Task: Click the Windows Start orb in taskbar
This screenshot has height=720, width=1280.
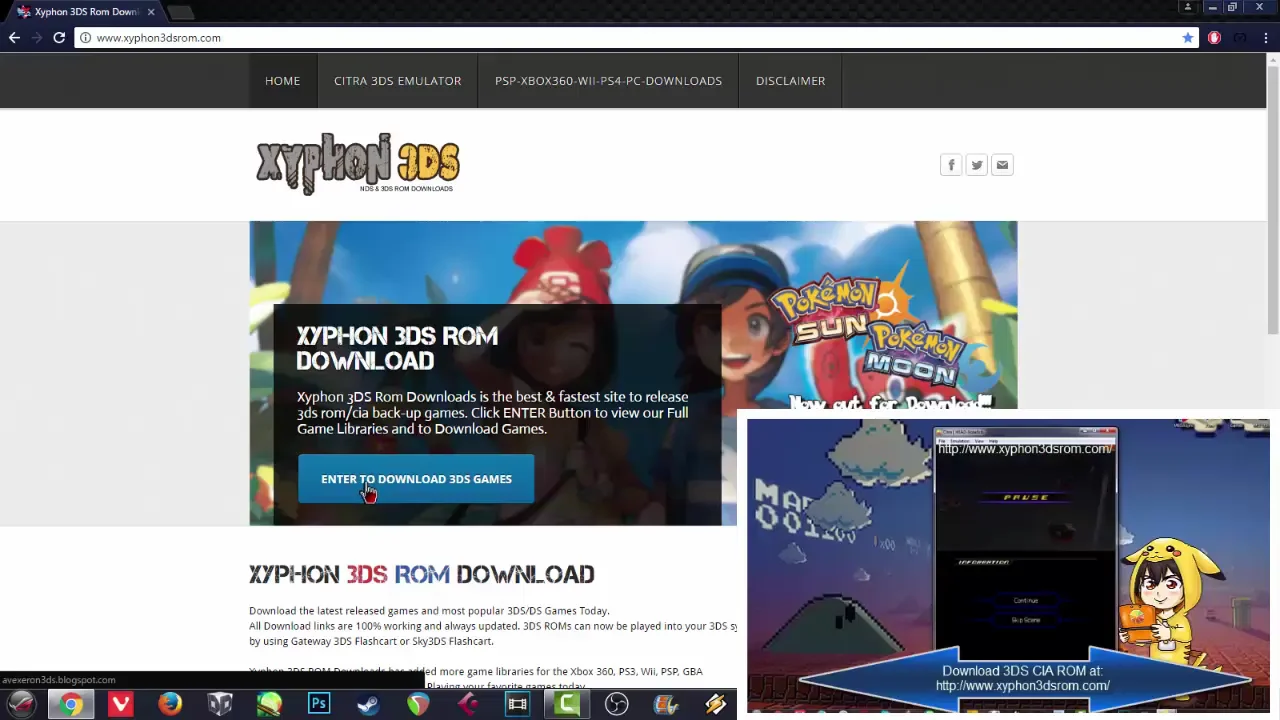Action: point(22,704)
